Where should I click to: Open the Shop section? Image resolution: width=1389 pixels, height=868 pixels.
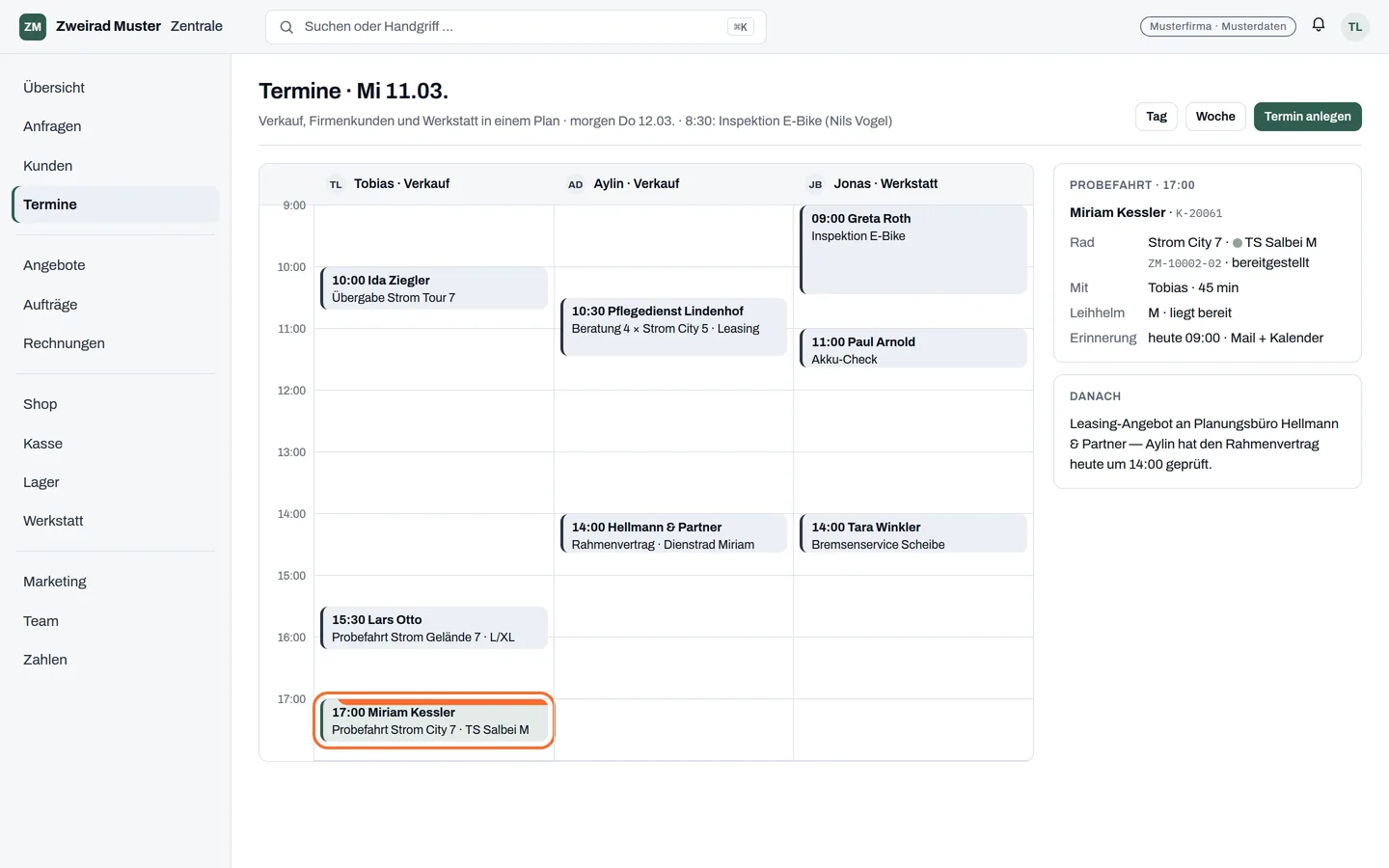[116, 404]
